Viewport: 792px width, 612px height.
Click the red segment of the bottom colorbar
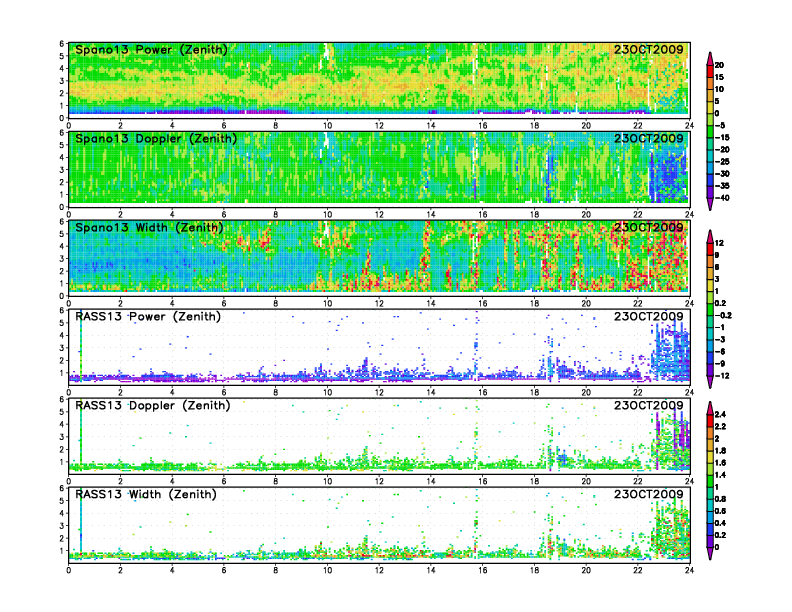[710, 420]
